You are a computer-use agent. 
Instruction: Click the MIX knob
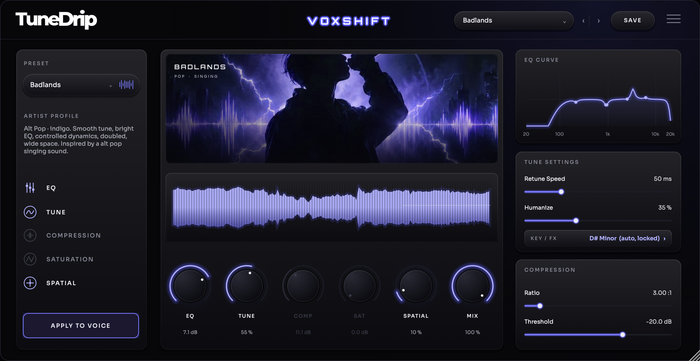tap(472, 286)
